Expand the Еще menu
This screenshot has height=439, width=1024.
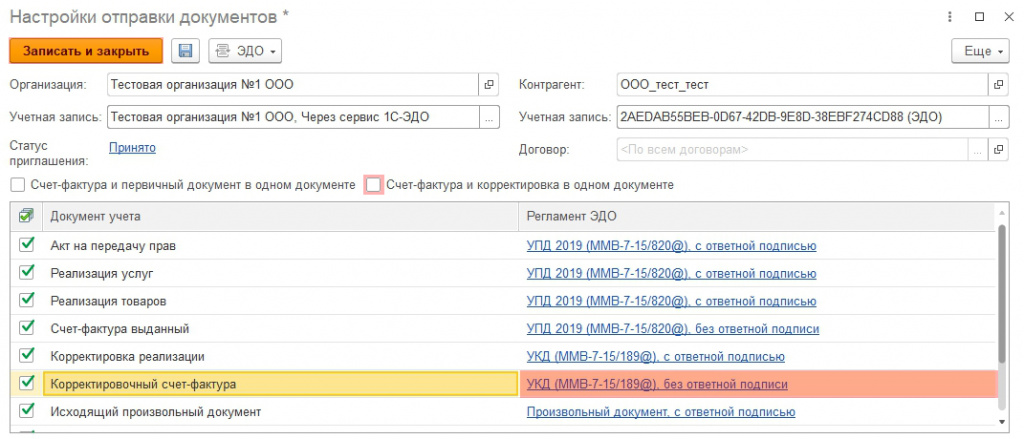coord(977,51)
